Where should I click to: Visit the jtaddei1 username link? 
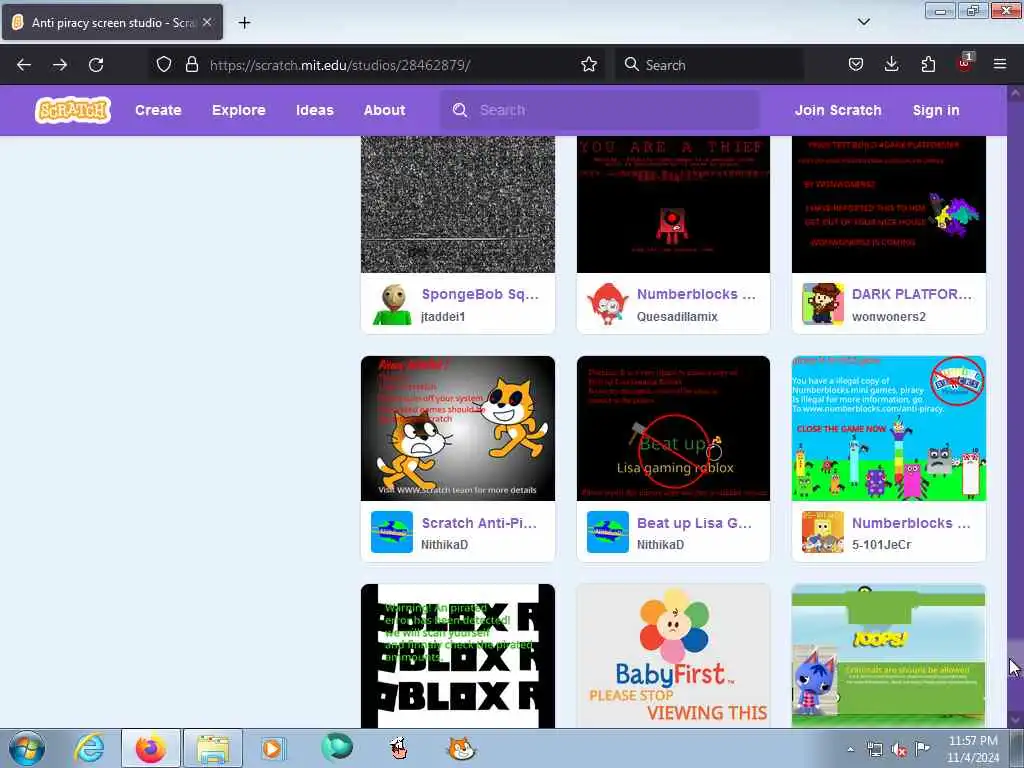click(x=443, y=317)
